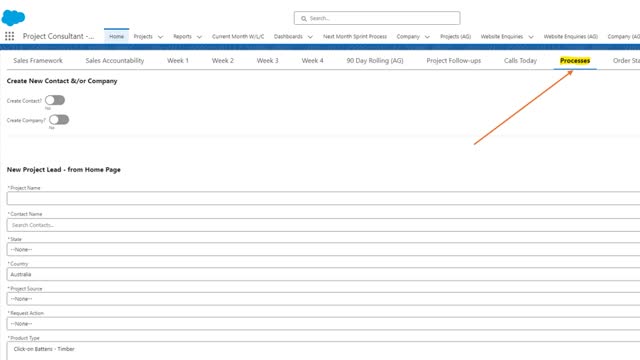Screen dimensions: 640x360
Task: Open the Project Source picklist
Action: [x=323, y=299]
